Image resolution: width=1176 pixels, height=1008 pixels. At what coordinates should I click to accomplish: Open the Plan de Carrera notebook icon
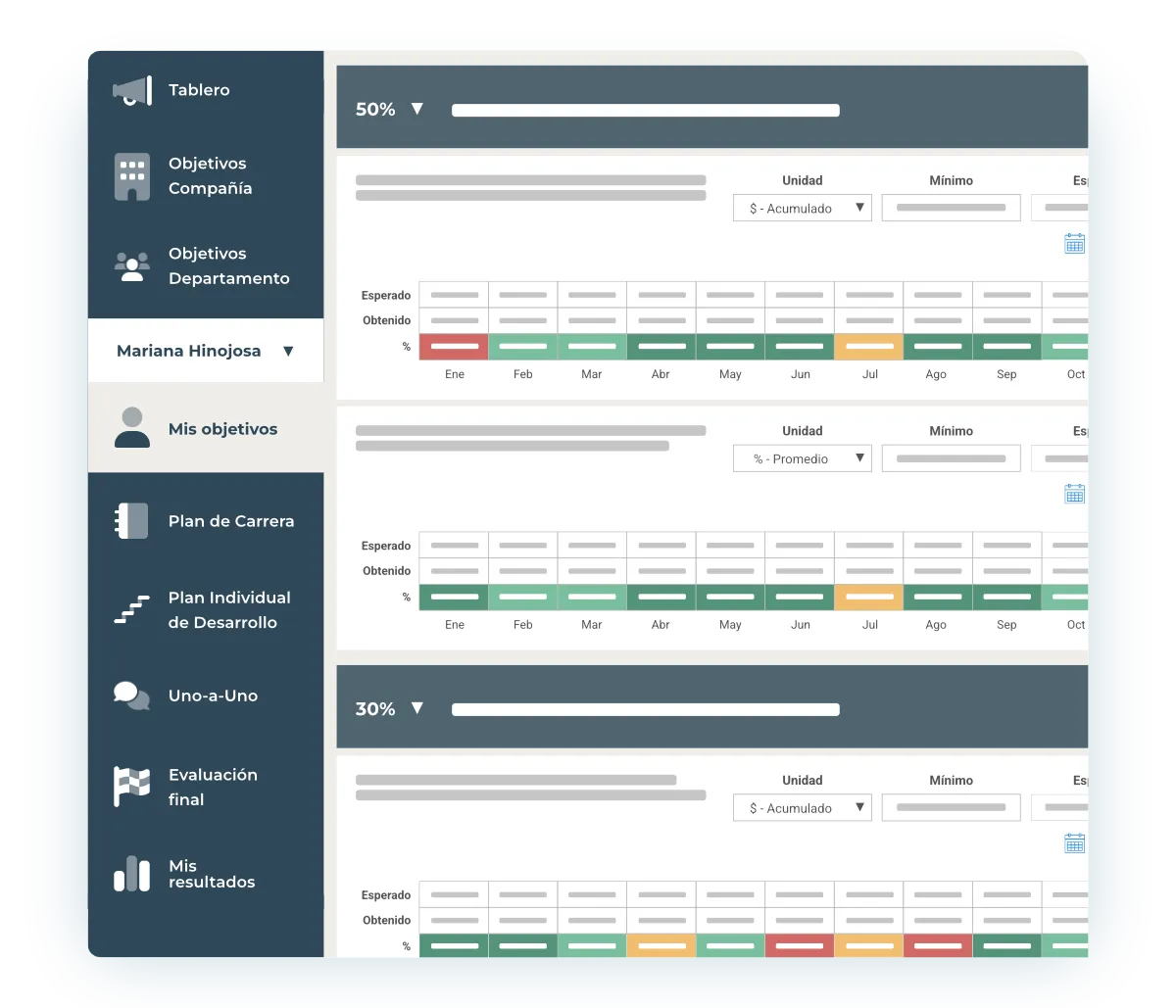click(x=131, y=521)
